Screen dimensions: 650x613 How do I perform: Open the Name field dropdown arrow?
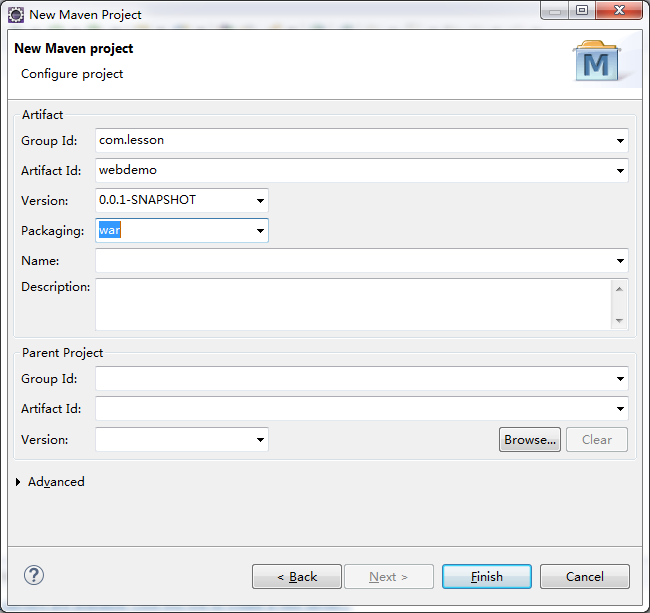[x=620, y=261]
